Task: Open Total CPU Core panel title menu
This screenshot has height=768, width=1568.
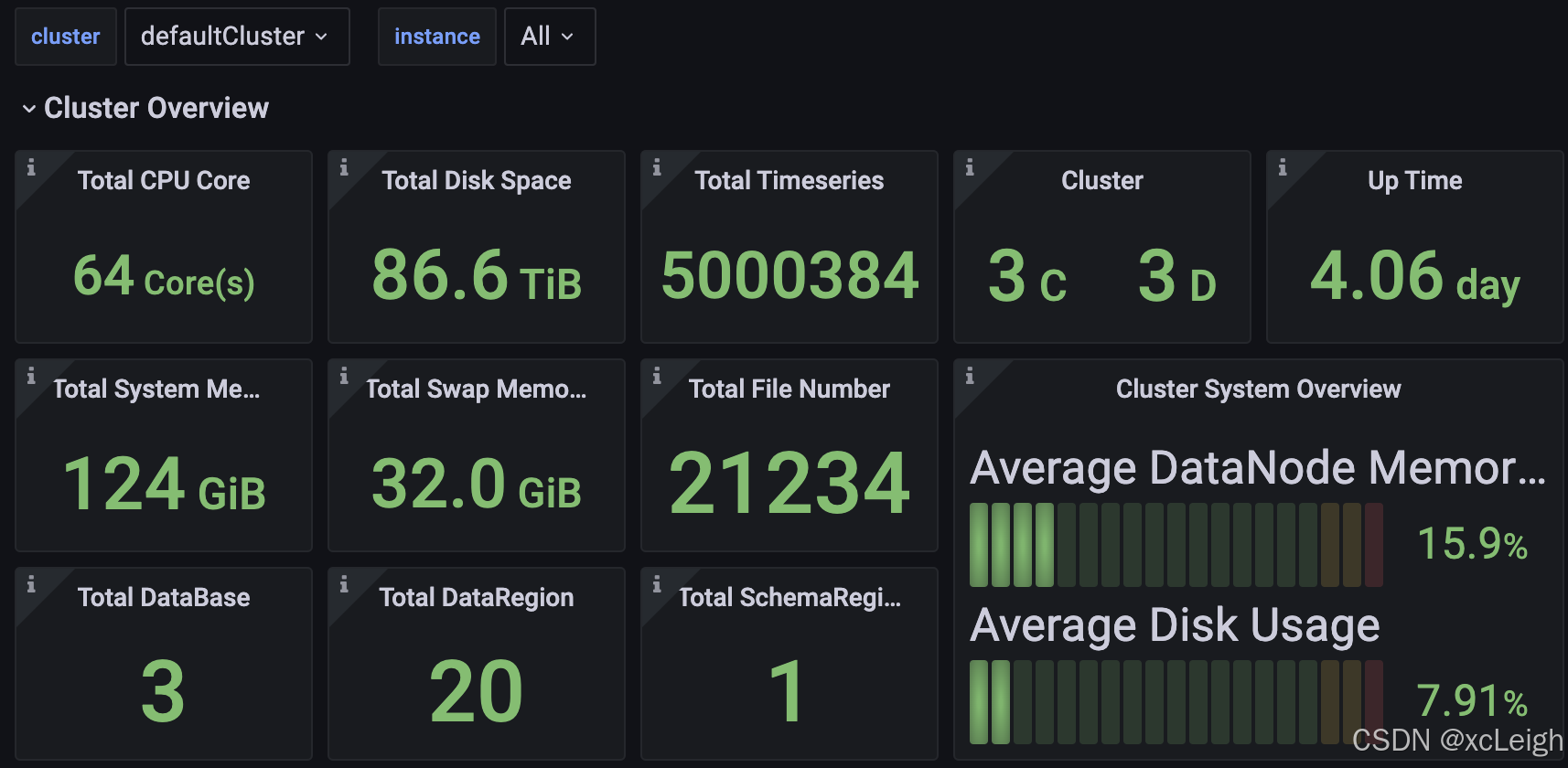Action: coord(164,180)
